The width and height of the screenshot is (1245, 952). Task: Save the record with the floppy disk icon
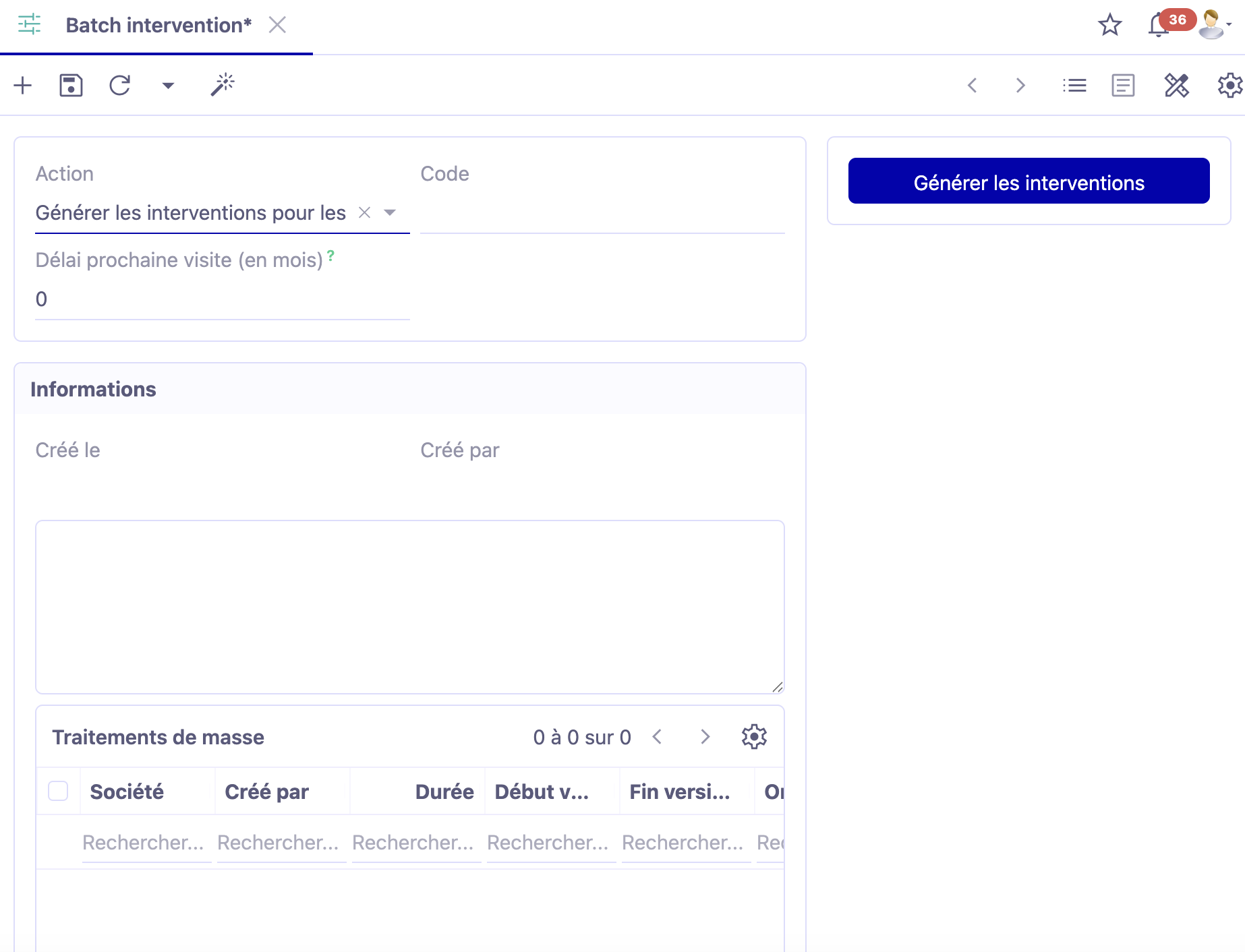tap(71, 86)
